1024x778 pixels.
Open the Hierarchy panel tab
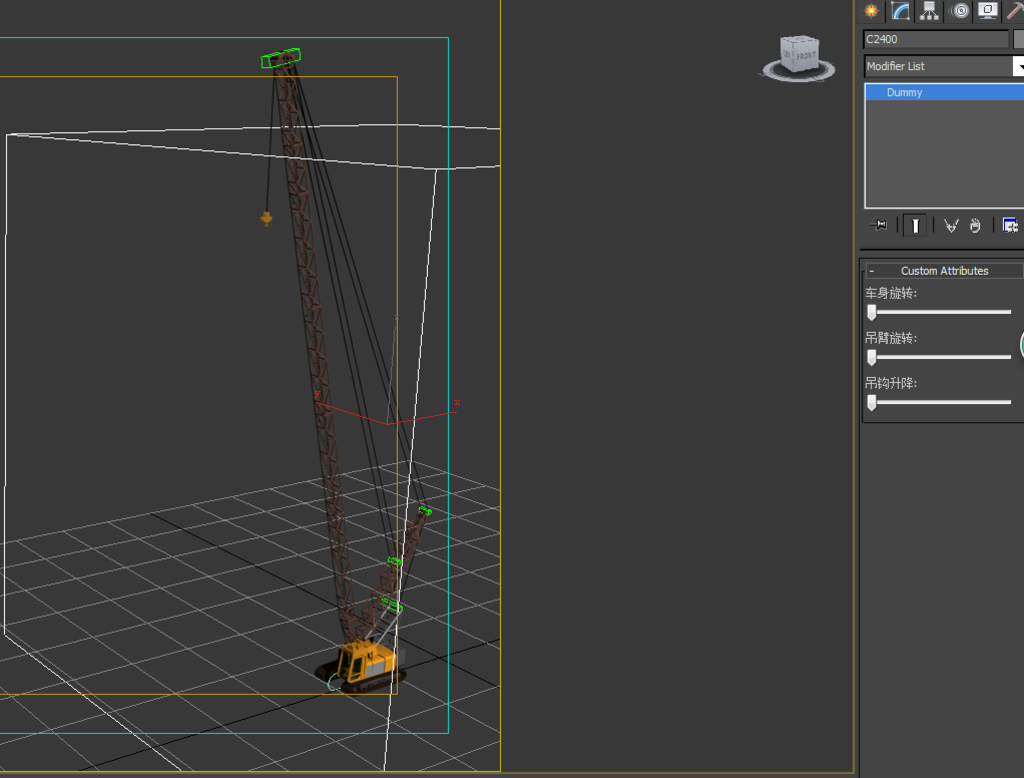pyautogui.click(x=930, y=11)
